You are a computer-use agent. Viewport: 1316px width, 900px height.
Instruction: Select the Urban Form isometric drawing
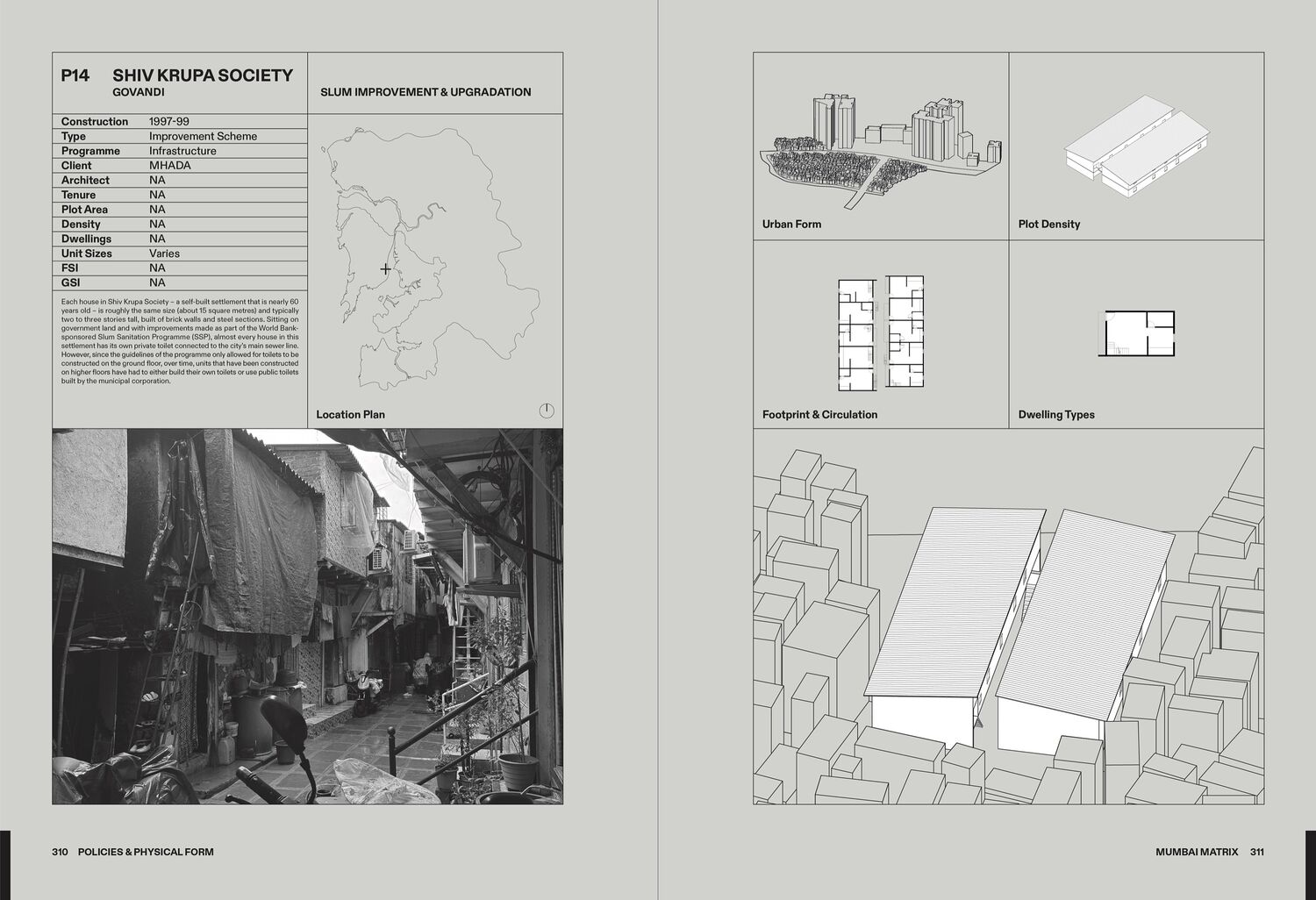[x=881, y=151]
